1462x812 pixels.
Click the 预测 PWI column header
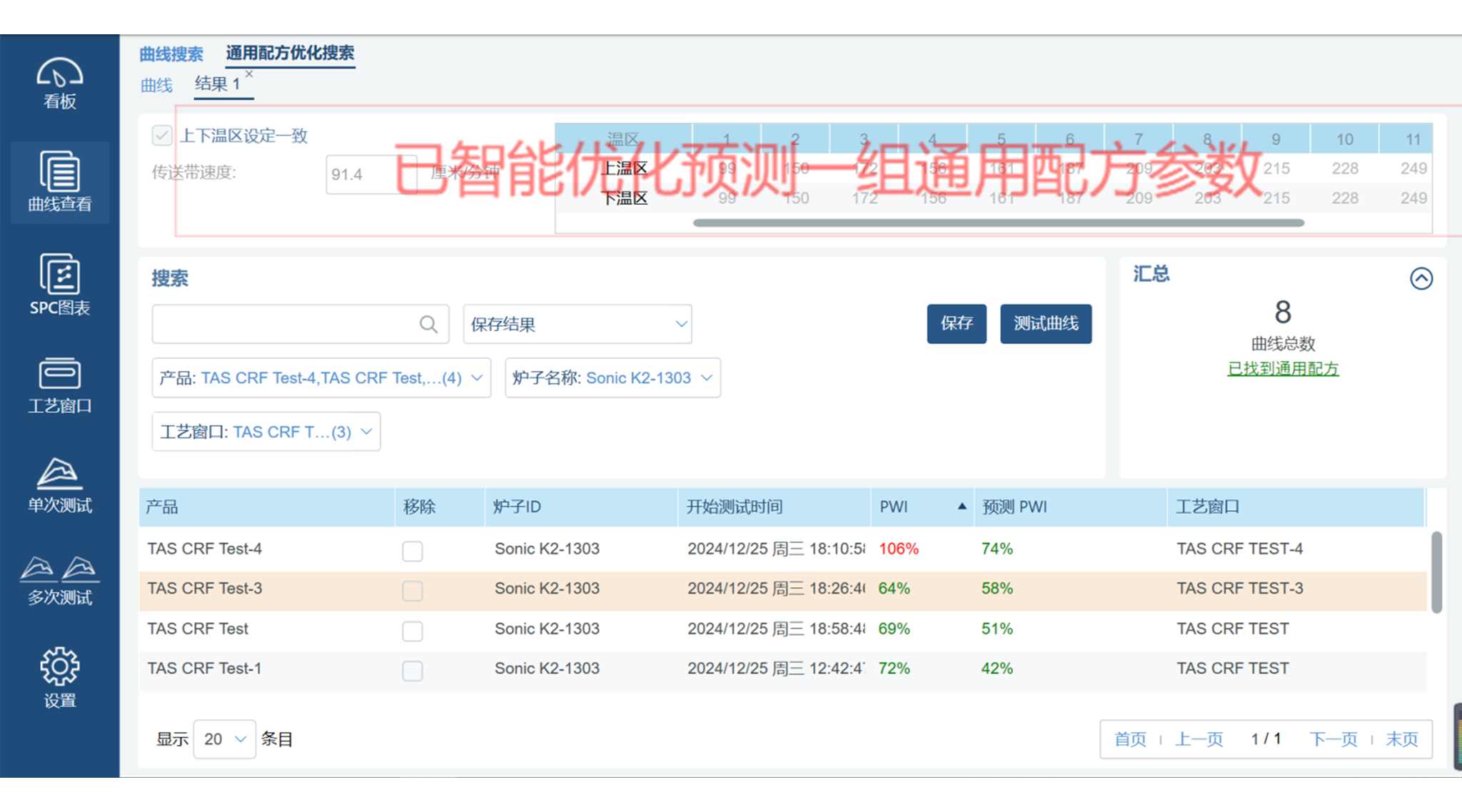point(1070,507)
